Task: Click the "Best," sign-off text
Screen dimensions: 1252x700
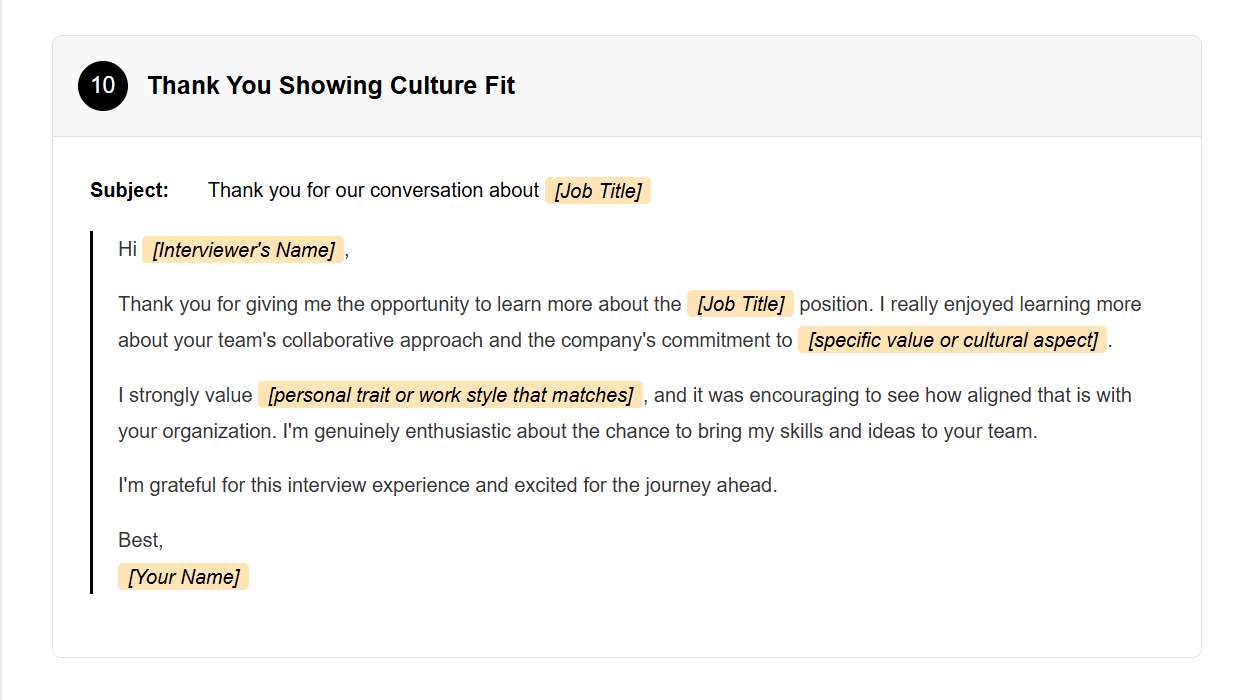Action: click(x=140, y=540)
